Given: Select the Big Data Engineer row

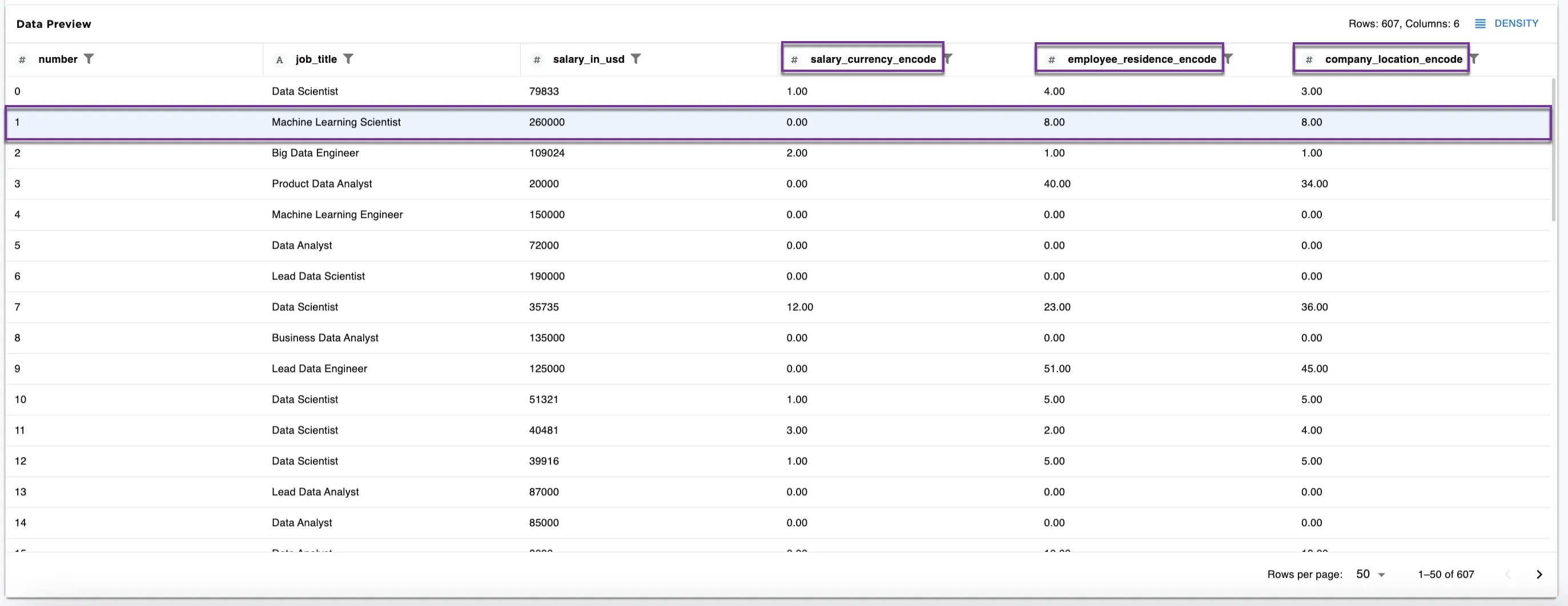Looking at the screenshot, I should tap(315, 153).
